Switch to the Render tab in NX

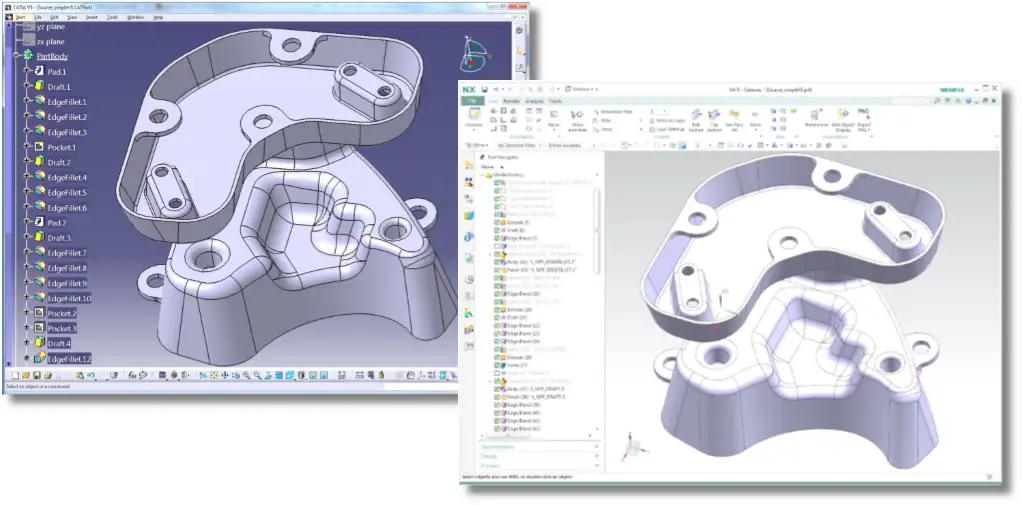(x=511, y=102)
